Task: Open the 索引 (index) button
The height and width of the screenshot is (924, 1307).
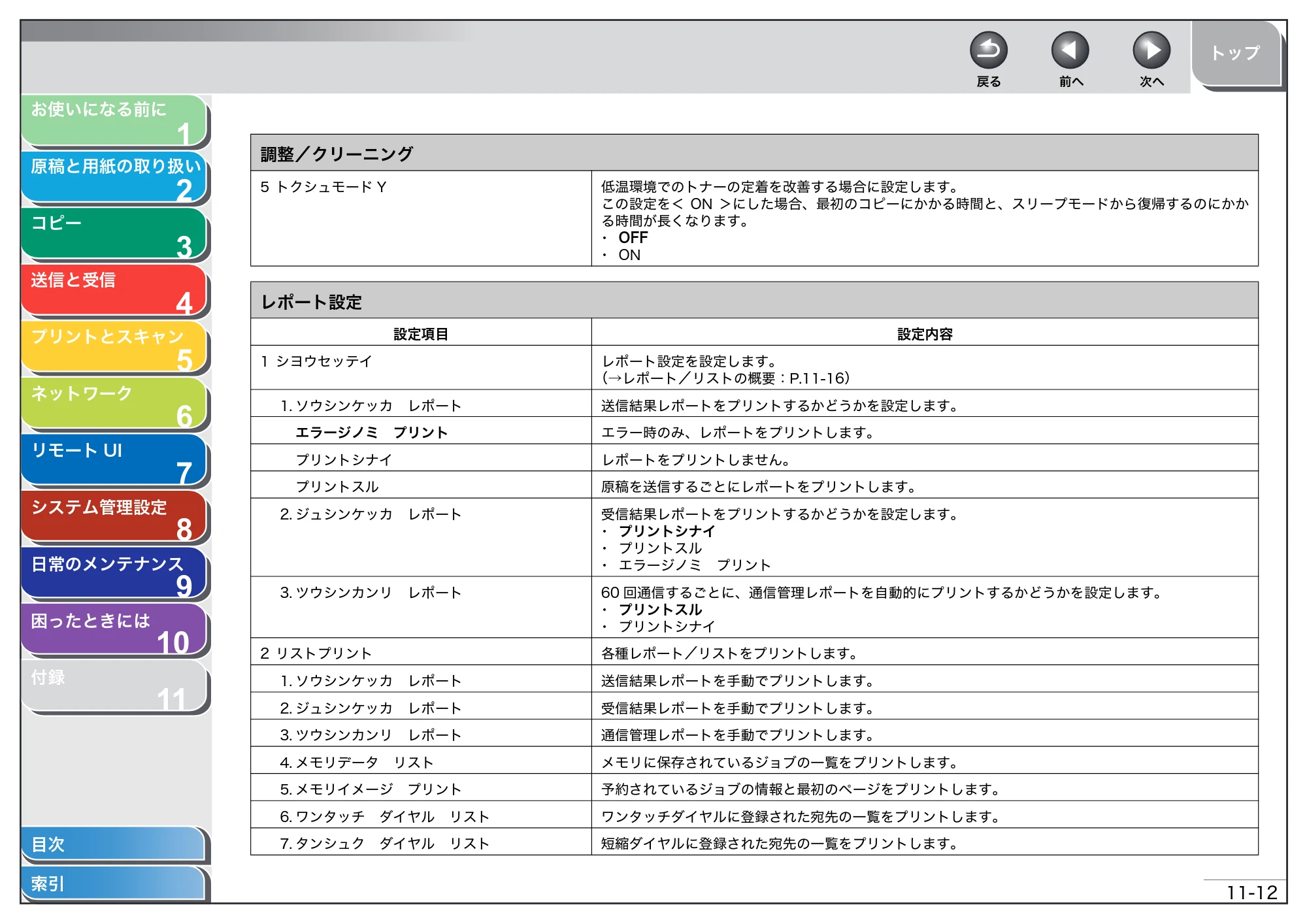Action: tap(113, 883)
